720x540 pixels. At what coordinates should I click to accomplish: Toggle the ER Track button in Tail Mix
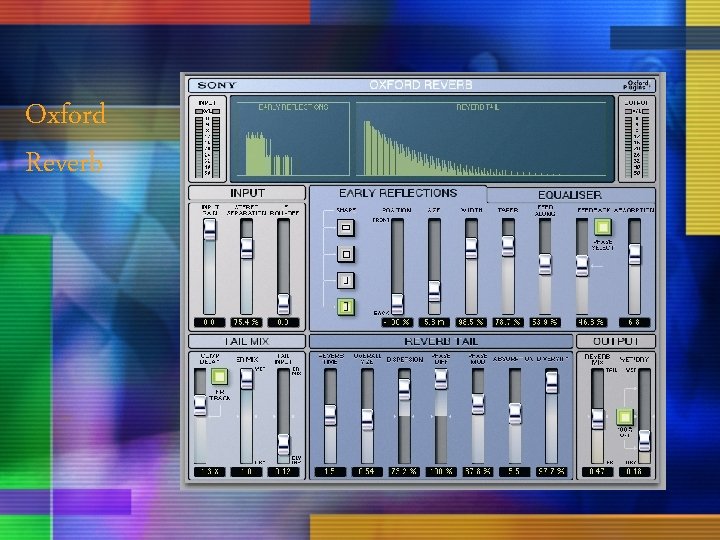[219, 377]
